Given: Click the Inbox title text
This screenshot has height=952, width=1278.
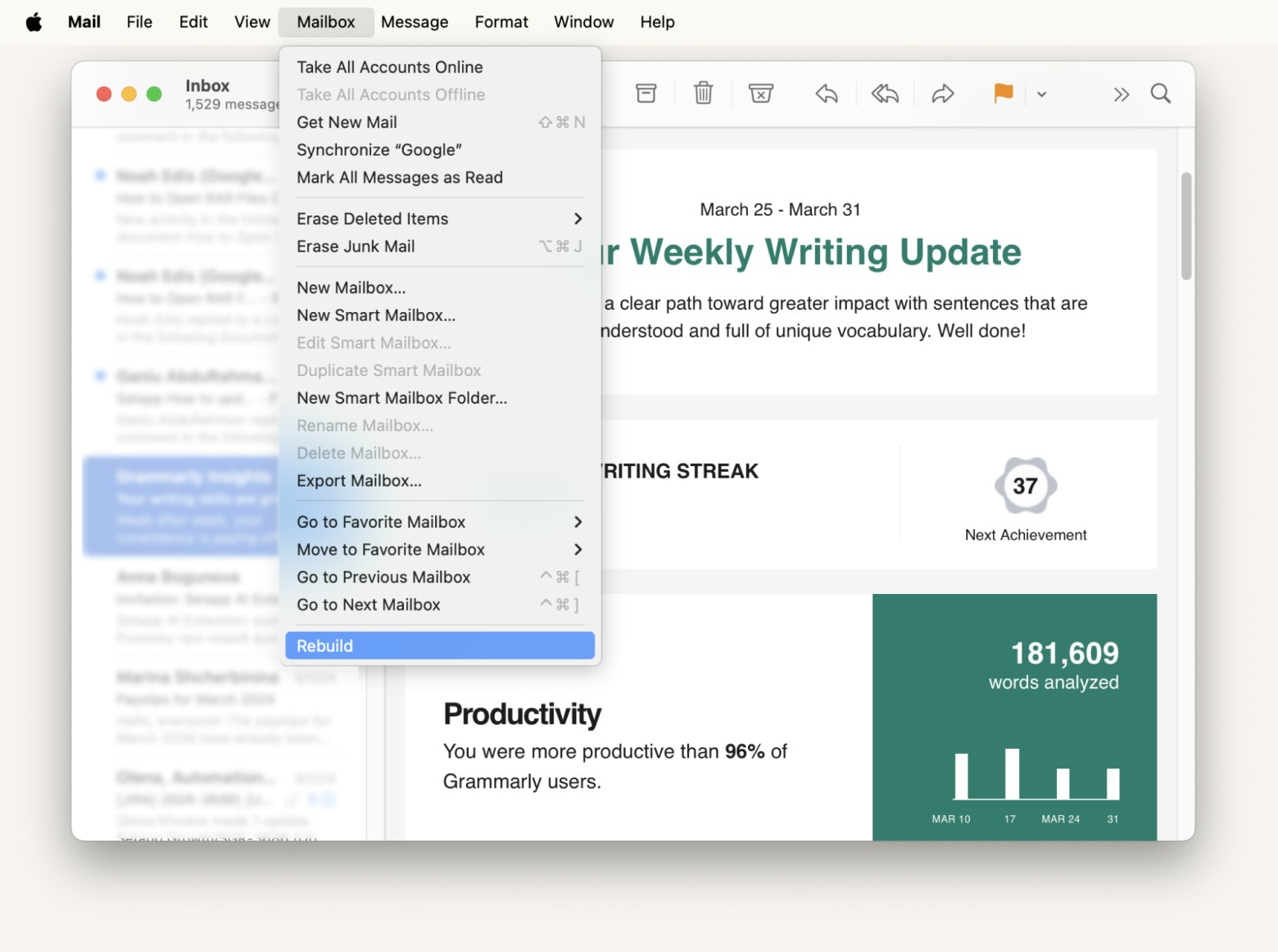Looking at the screenshot, I should [x=207, y=85].
